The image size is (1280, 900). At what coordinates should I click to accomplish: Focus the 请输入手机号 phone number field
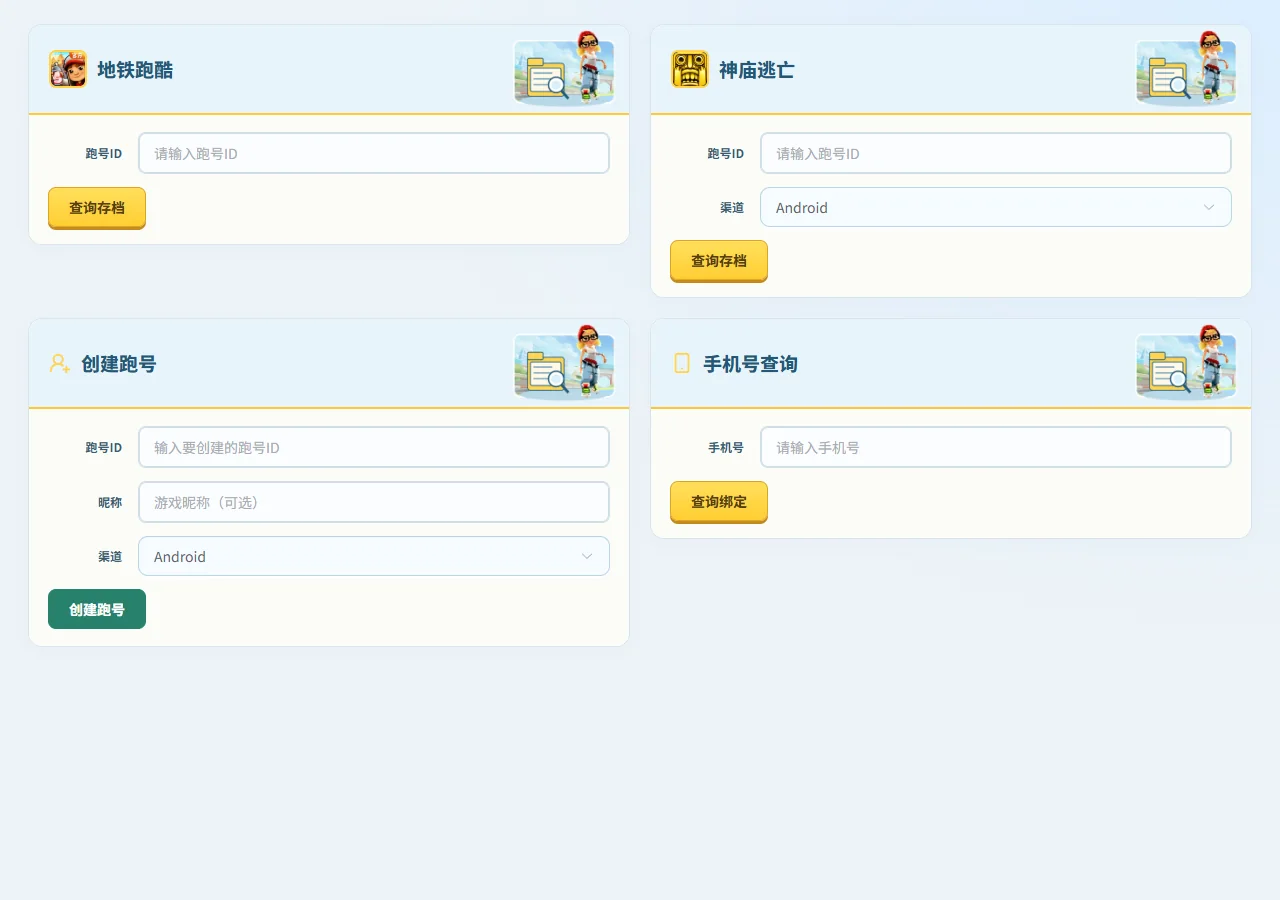point(996,447)
